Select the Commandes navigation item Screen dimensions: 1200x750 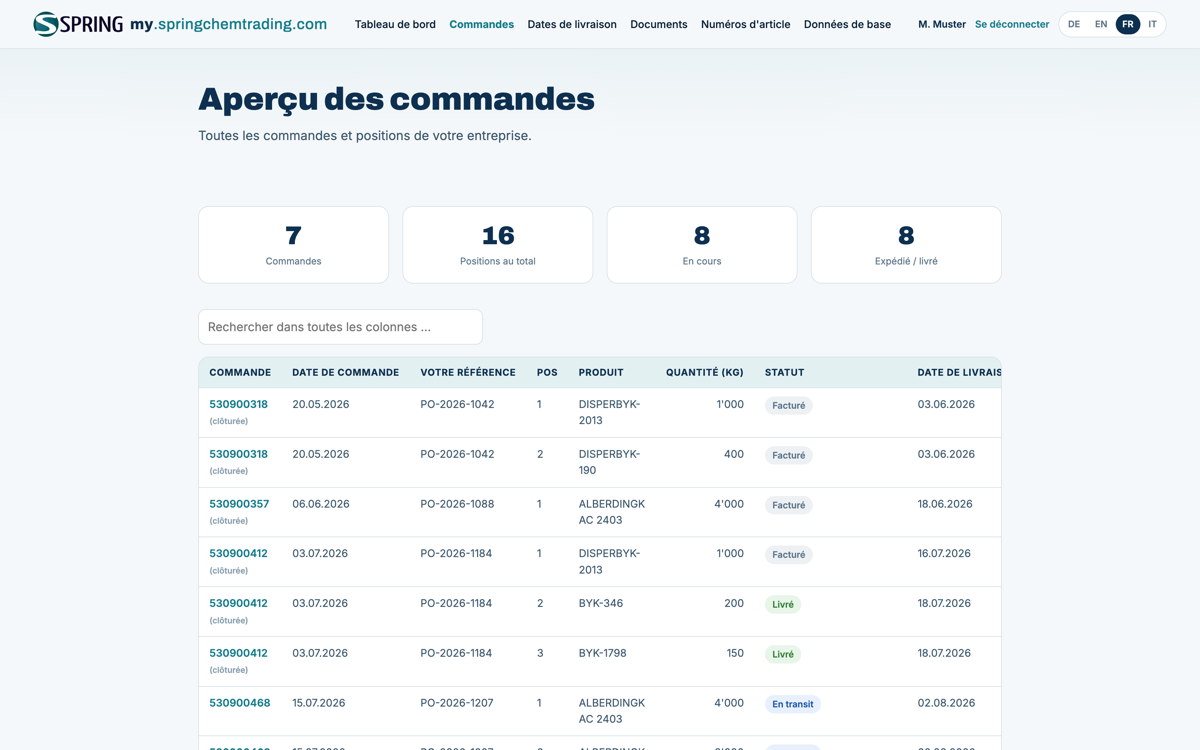coord(481,24)
